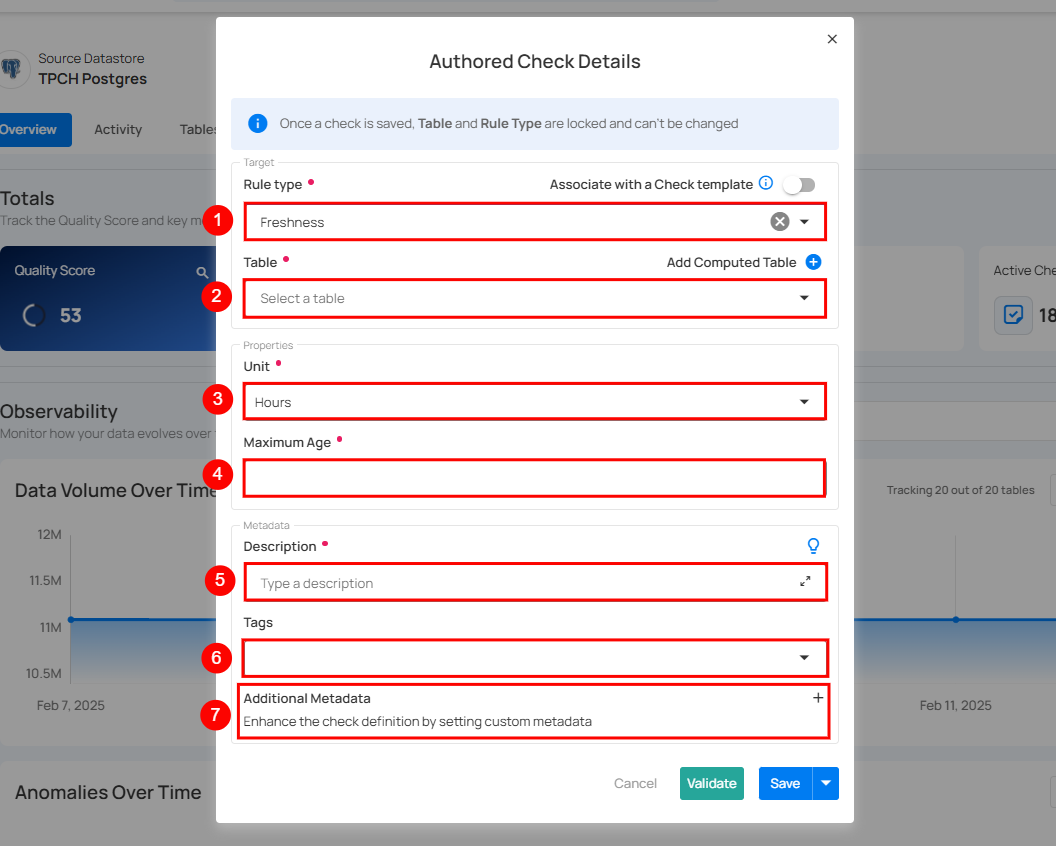
Task: Open the Tags dropdown
Action: 534,658
